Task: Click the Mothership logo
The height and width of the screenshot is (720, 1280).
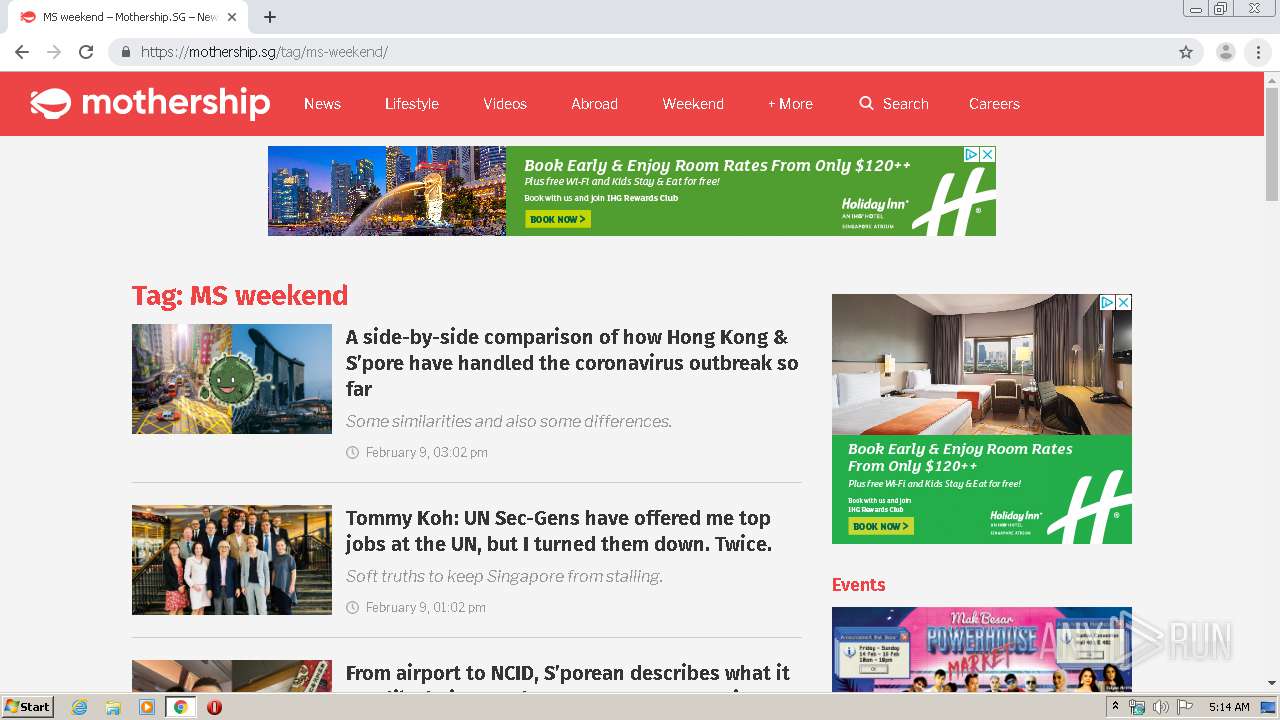Action: point(150,103)
